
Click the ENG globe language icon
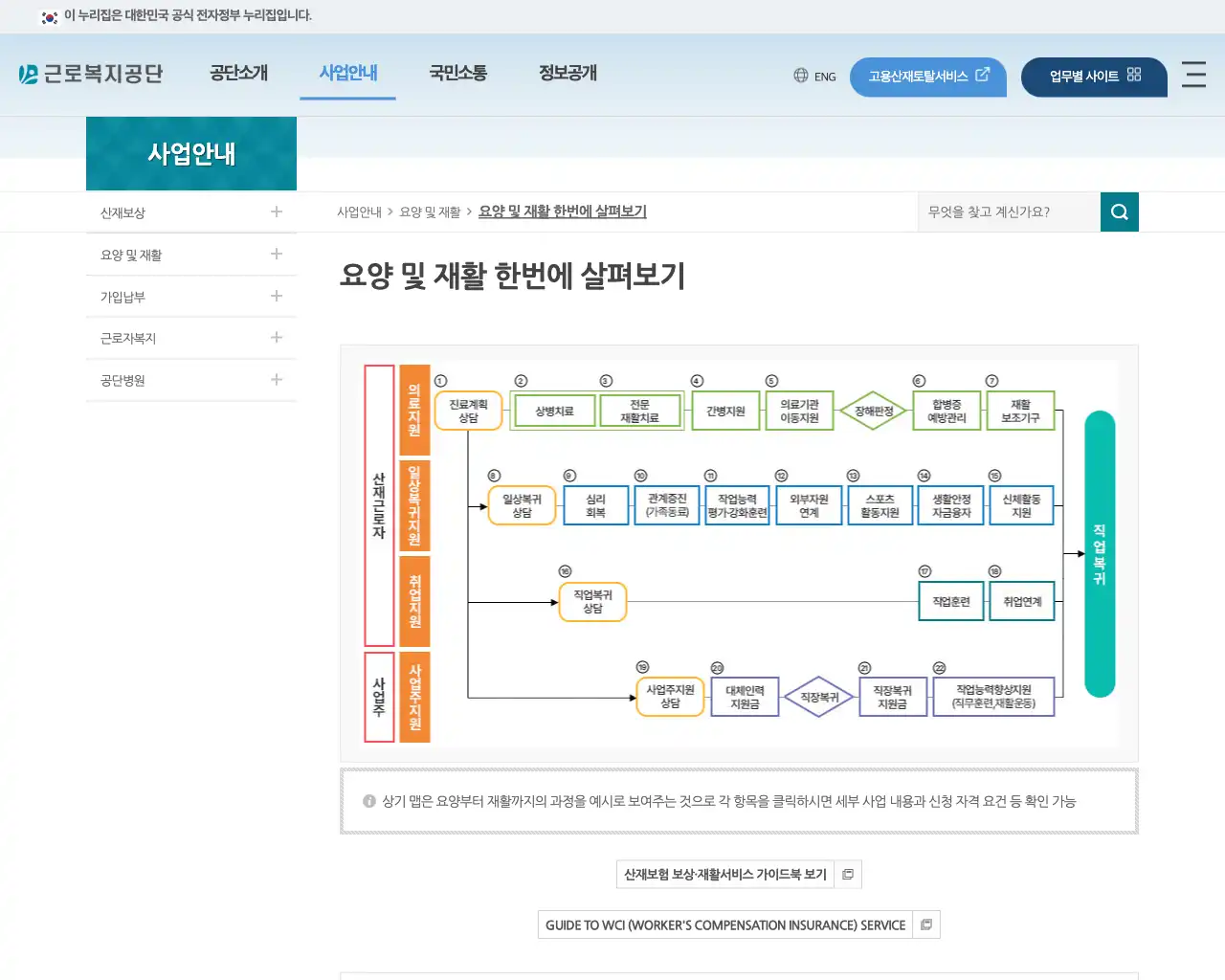(x=801, y=77)
